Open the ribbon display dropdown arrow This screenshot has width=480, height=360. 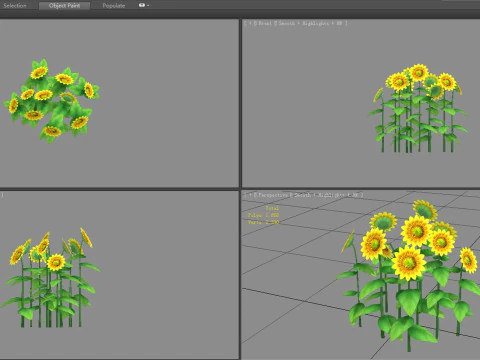(x=148, y=6)
